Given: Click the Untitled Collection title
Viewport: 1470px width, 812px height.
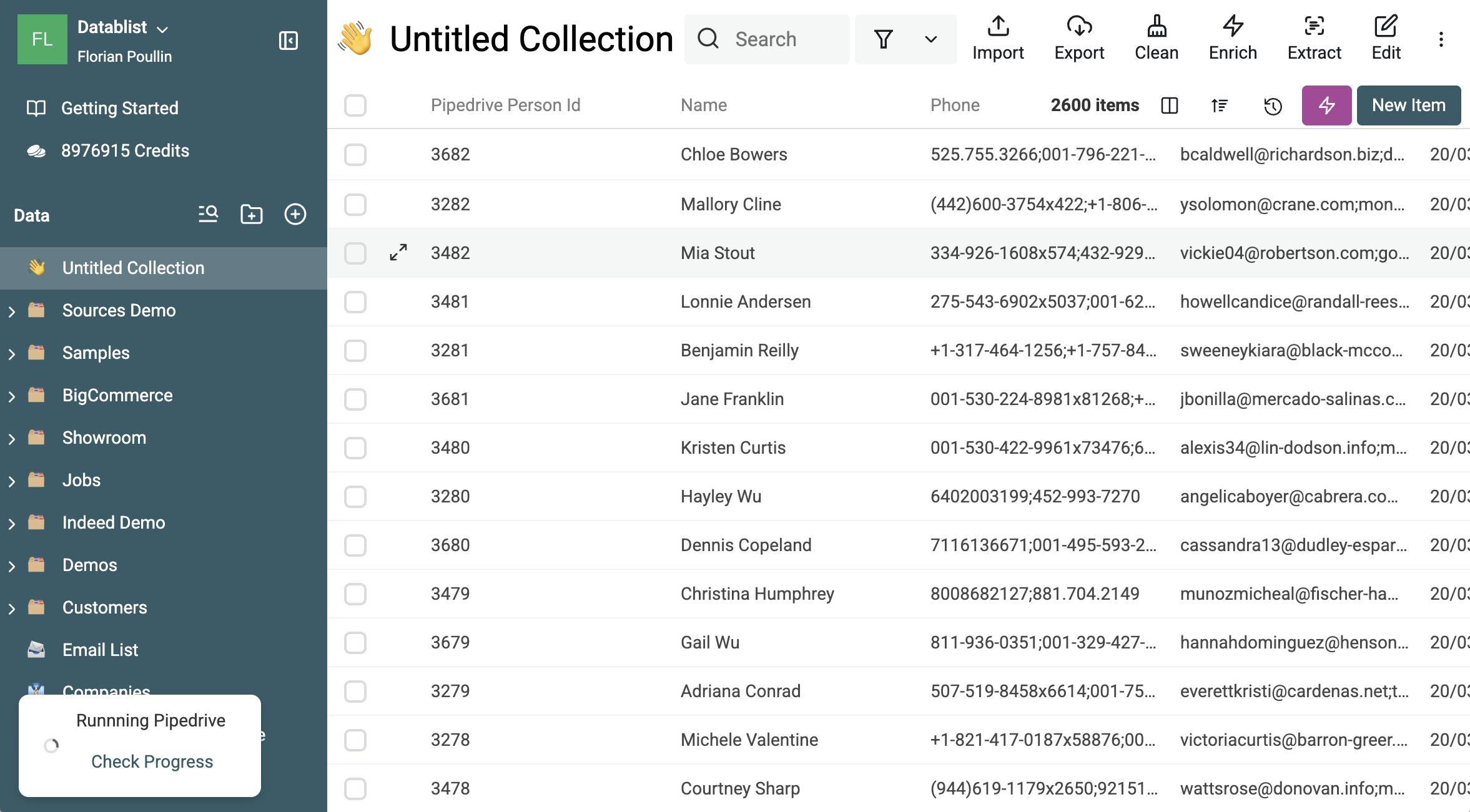Looking at the screenshot, I should click(x=531, y=39).
